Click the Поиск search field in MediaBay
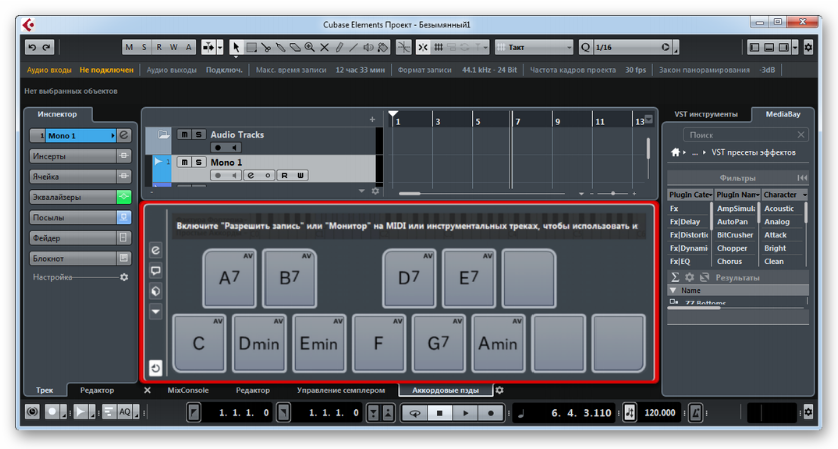838x449 pixels. (x=745, y=134)
